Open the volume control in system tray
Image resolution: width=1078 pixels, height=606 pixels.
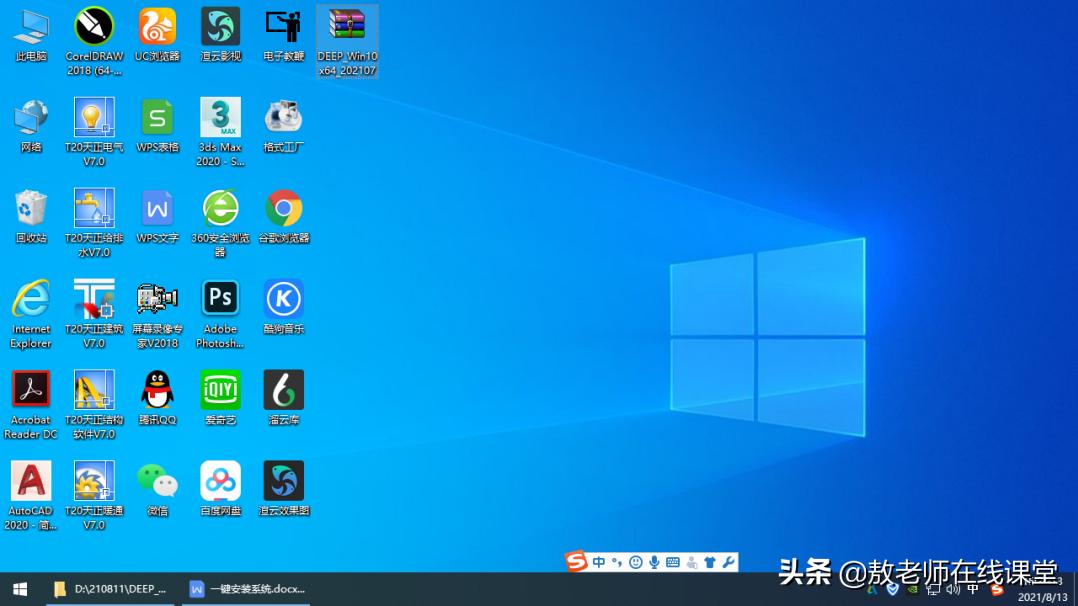click(952, 589)
